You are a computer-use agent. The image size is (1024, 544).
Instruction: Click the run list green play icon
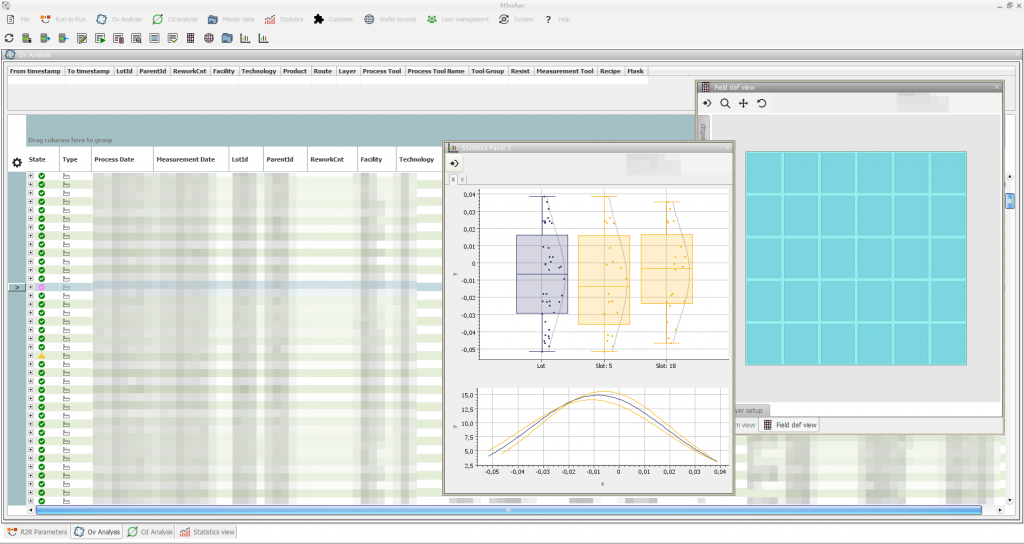100,39
